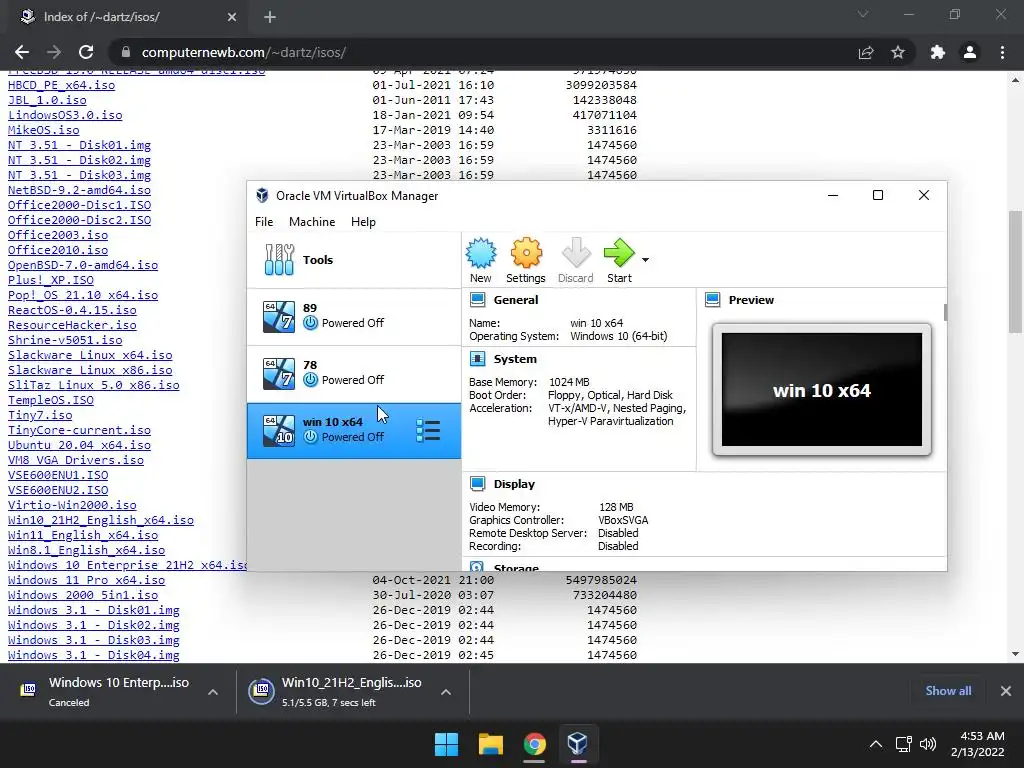Start the VM with green arrow
1024x768 pixels.
click(619, 261)
